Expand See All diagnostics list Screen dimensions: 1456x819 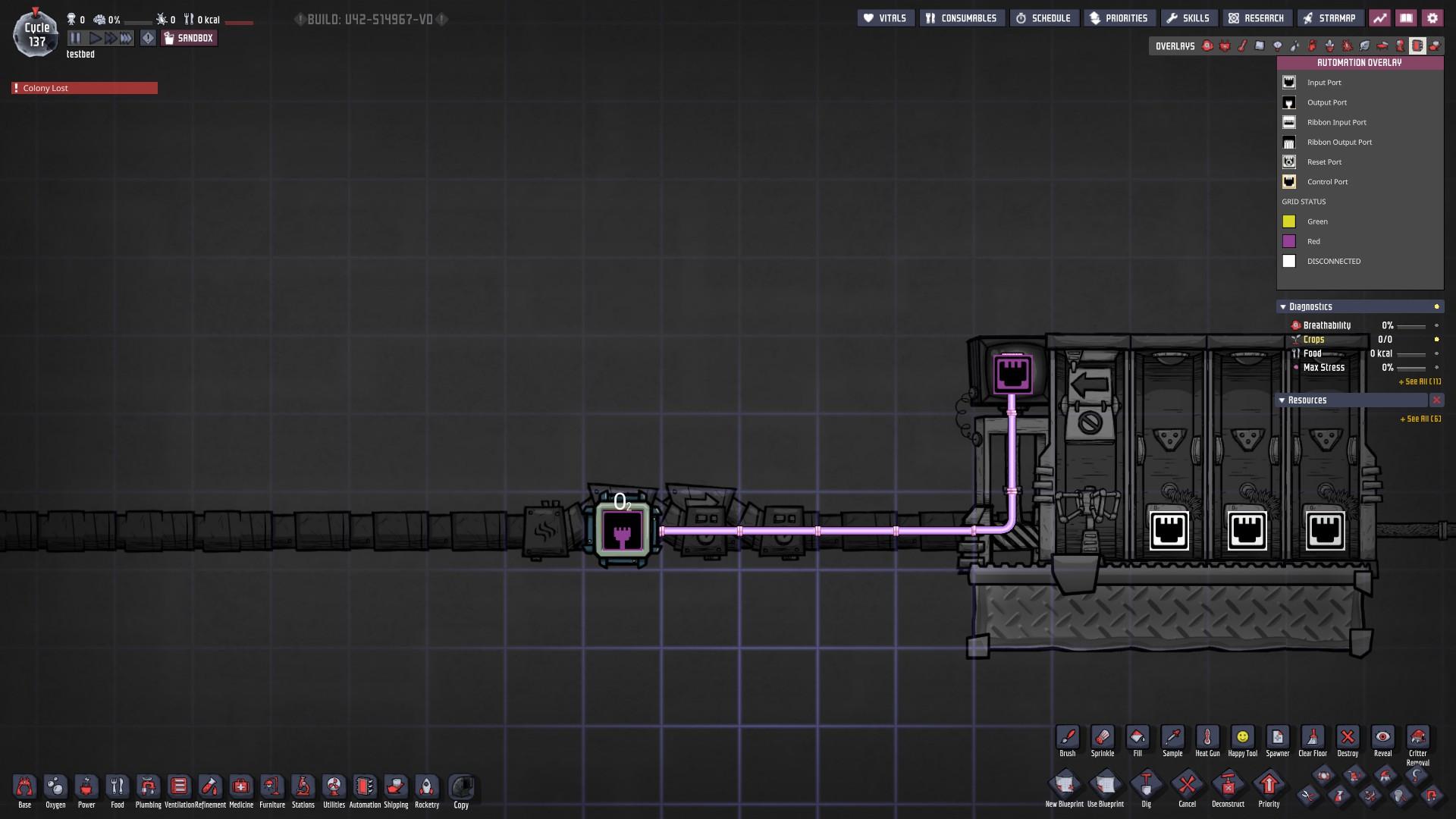coord(1419,381)
